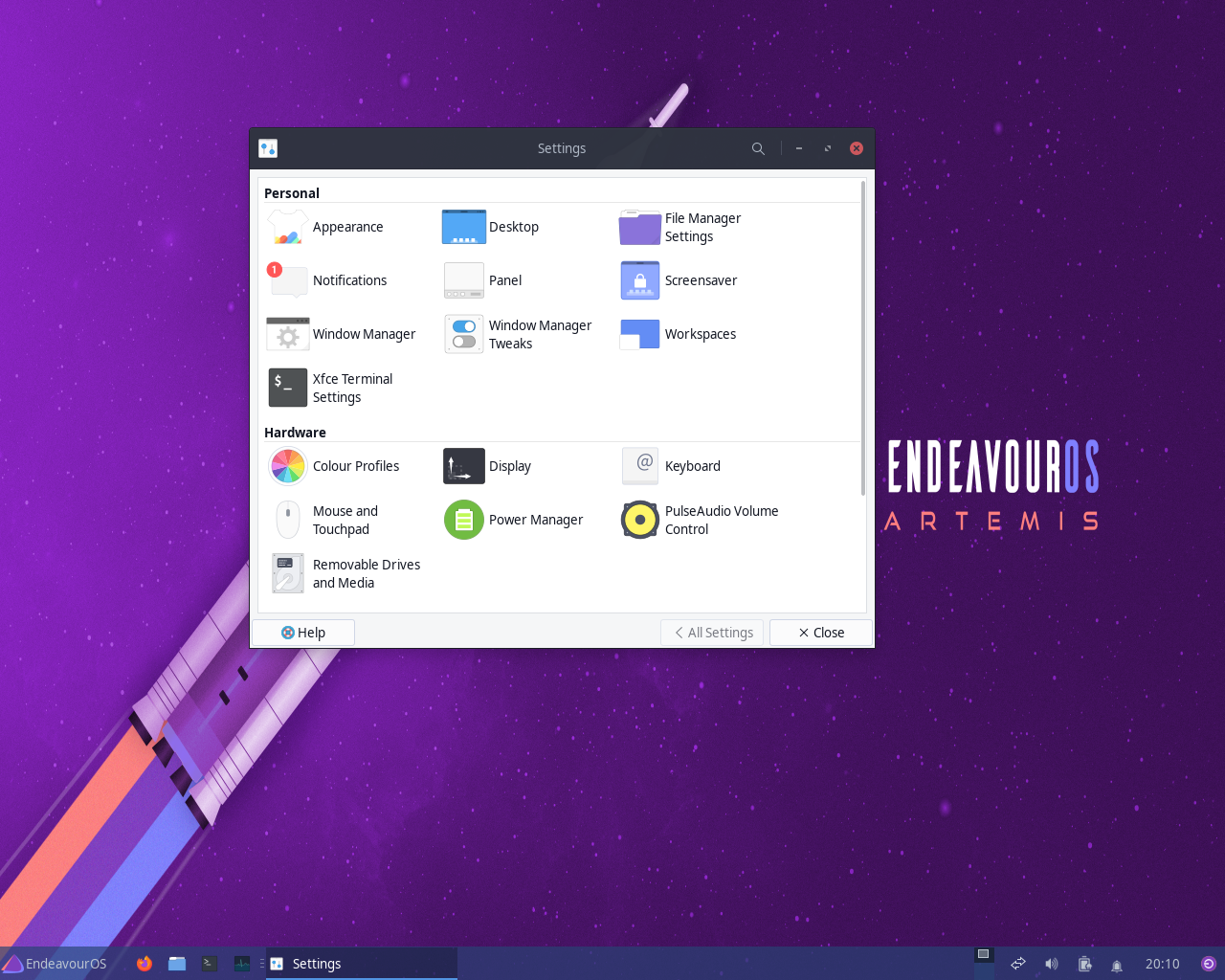The image size is (1225, 980).
Task: Open the Power Manager
Action: point(513,520)
